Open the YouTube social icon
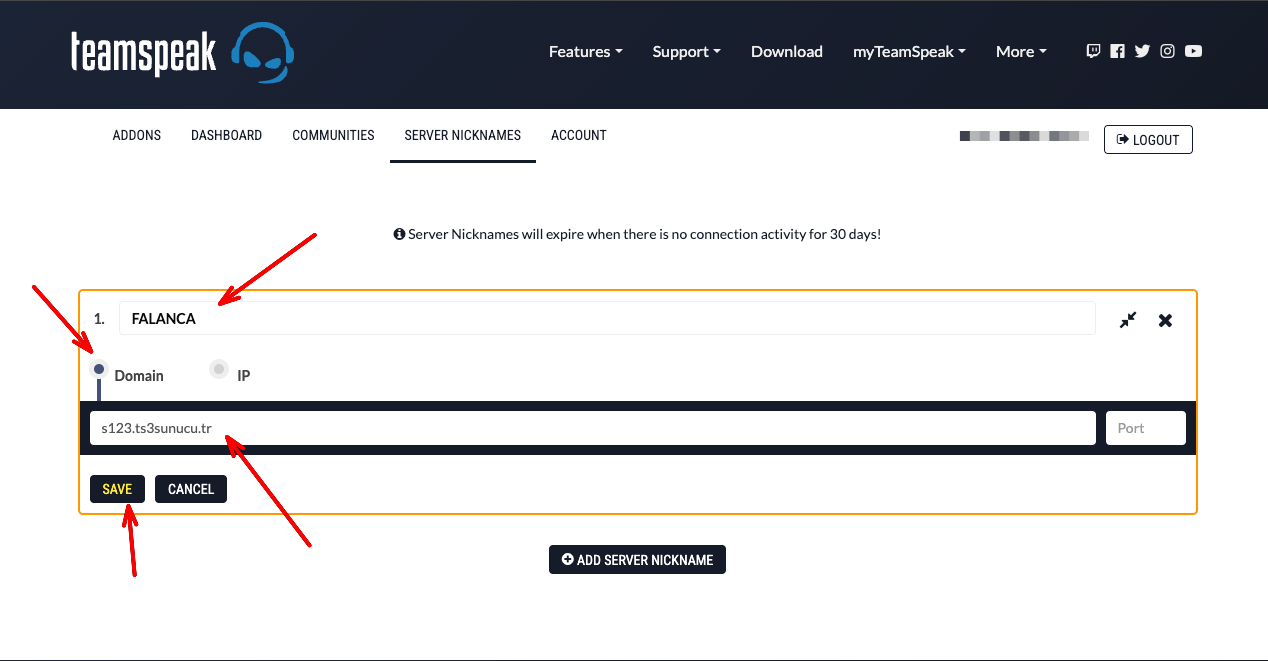 (x=1193, y=51)
